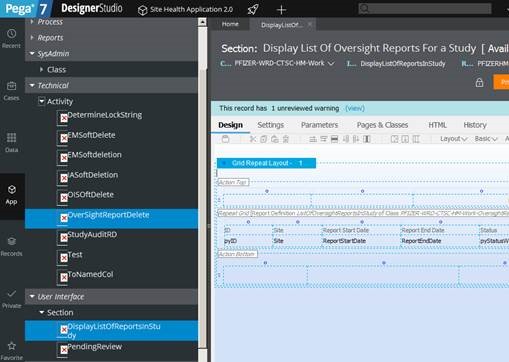
Task: Expand the Process category in the tree
Action: pyautogui.click(x=32, y=22)
